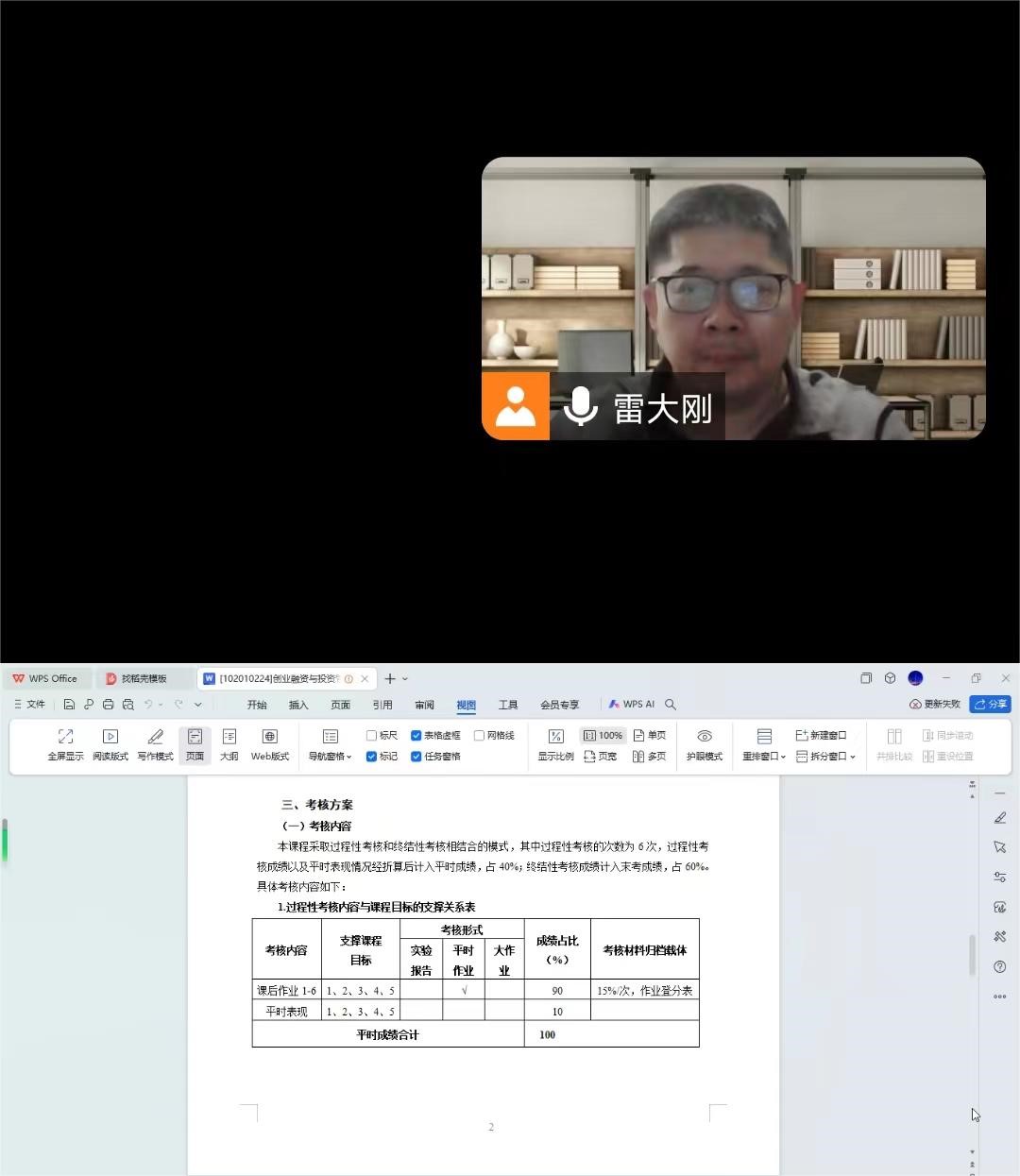Click the 显示比例 zoom ratio icon

(x=555, y=737)
